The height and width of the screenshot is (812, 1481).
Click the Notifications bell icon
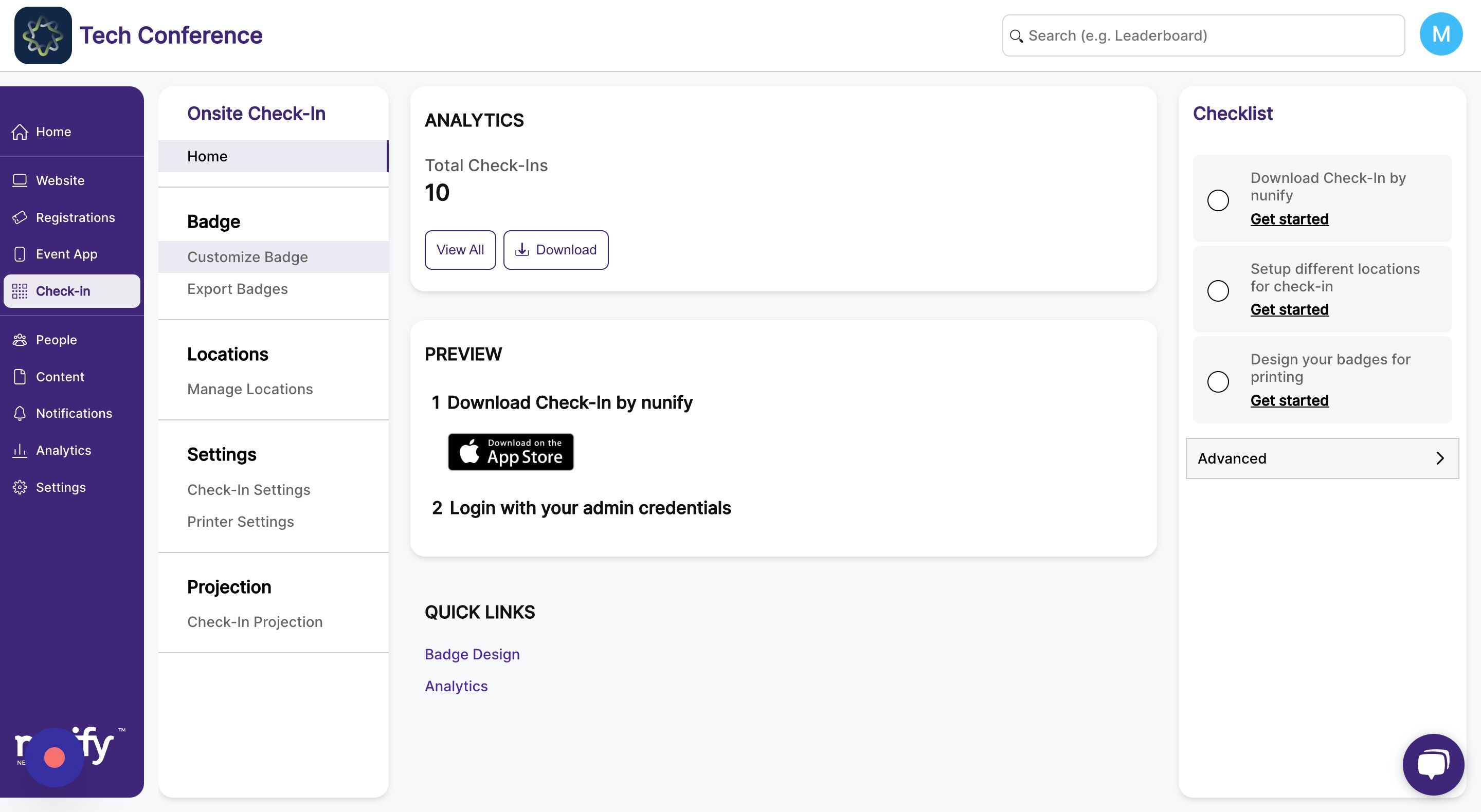pos(20,413)
